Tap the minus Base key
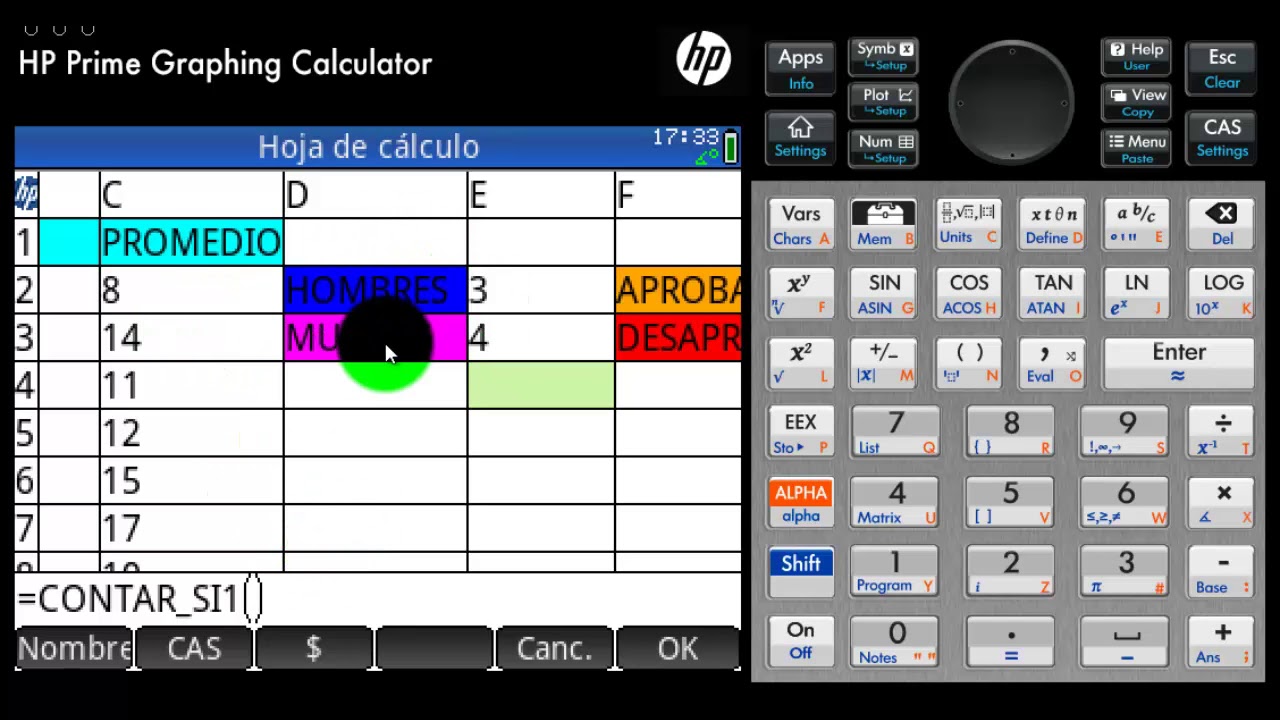Viewport: 1280px width, 720px height. coord(1222,572)
